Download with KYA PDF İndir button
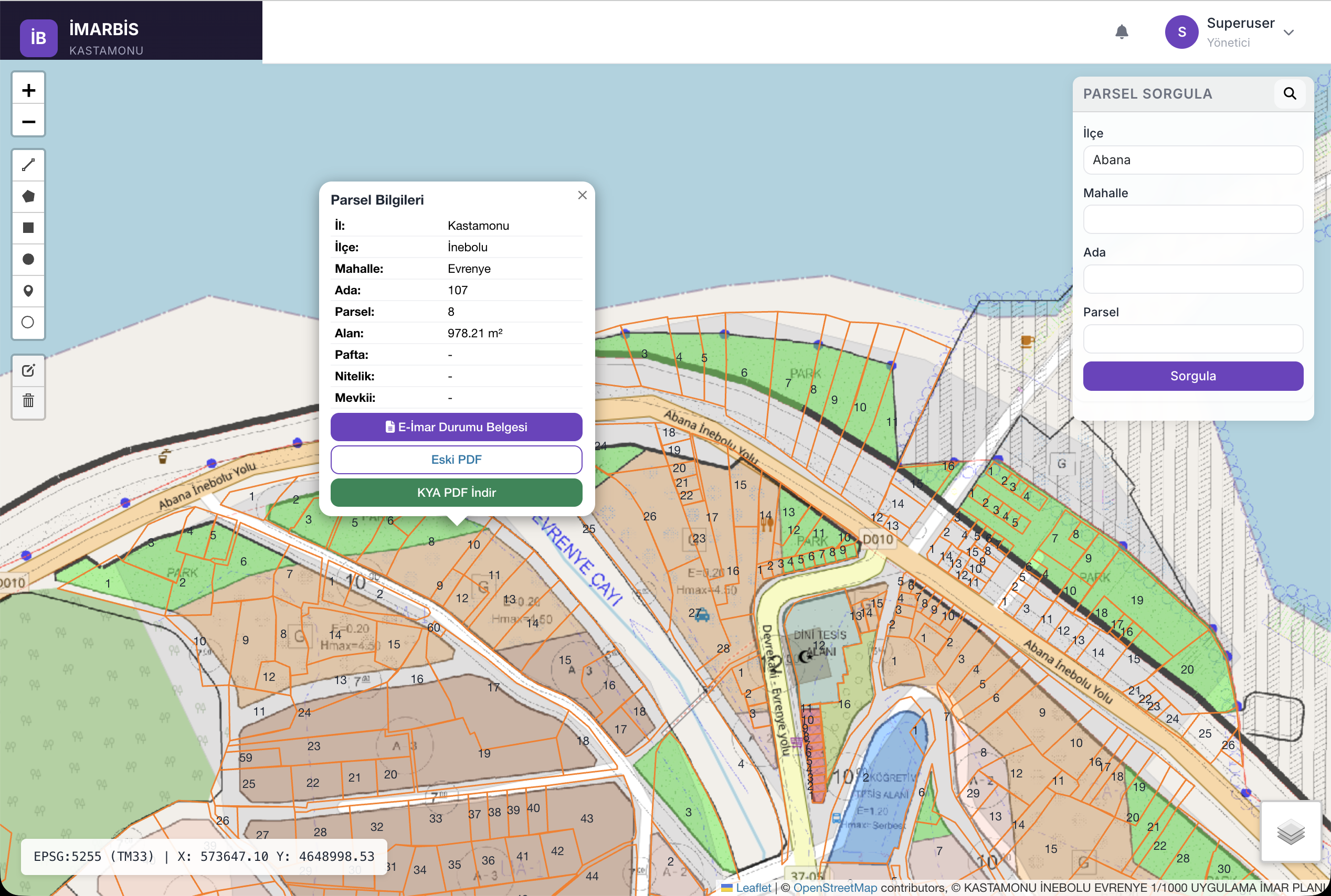 click(456, 493)
